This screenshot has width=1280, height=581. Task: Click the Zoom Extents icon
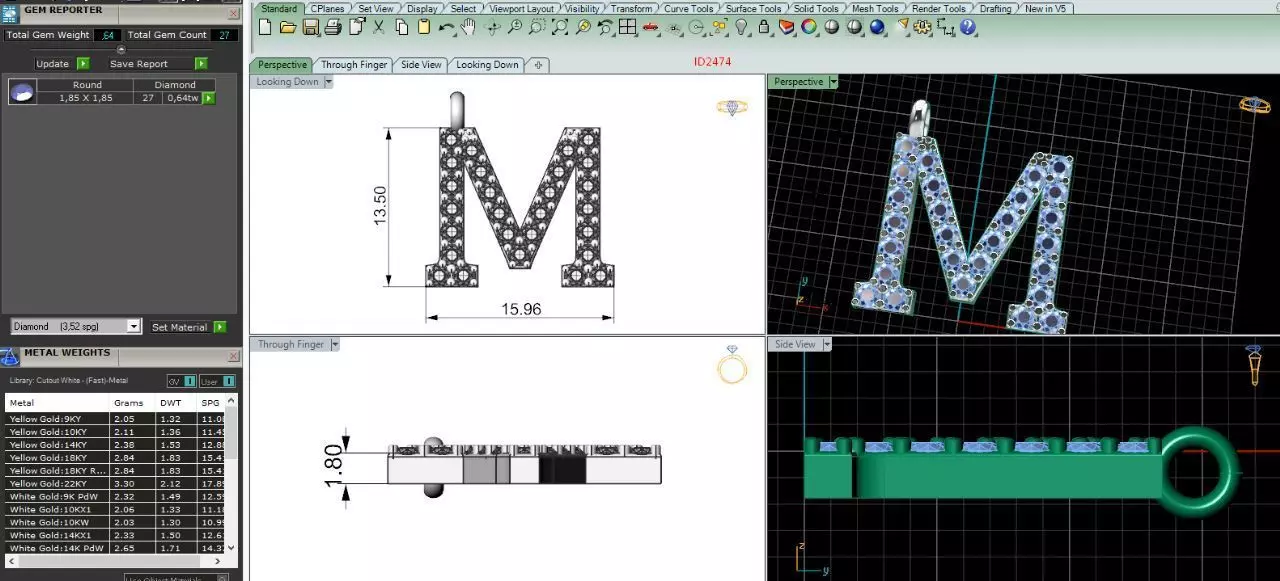pos(560,27)
